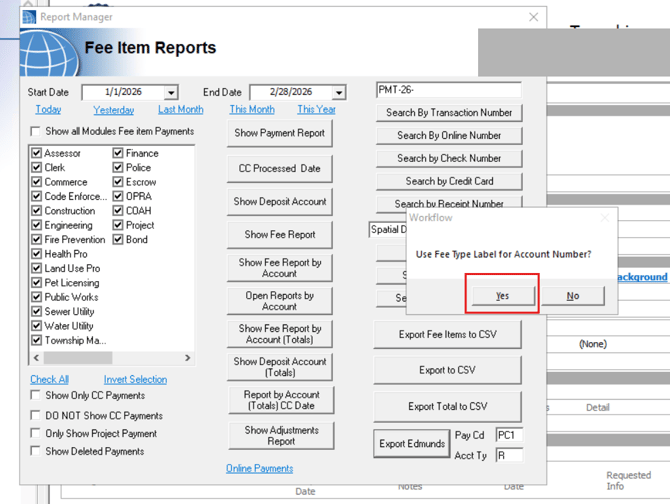The width and height of the screenshot is (670, 504).
Task: Click Export Fee Items to CSV
Action: pos(447,334)
